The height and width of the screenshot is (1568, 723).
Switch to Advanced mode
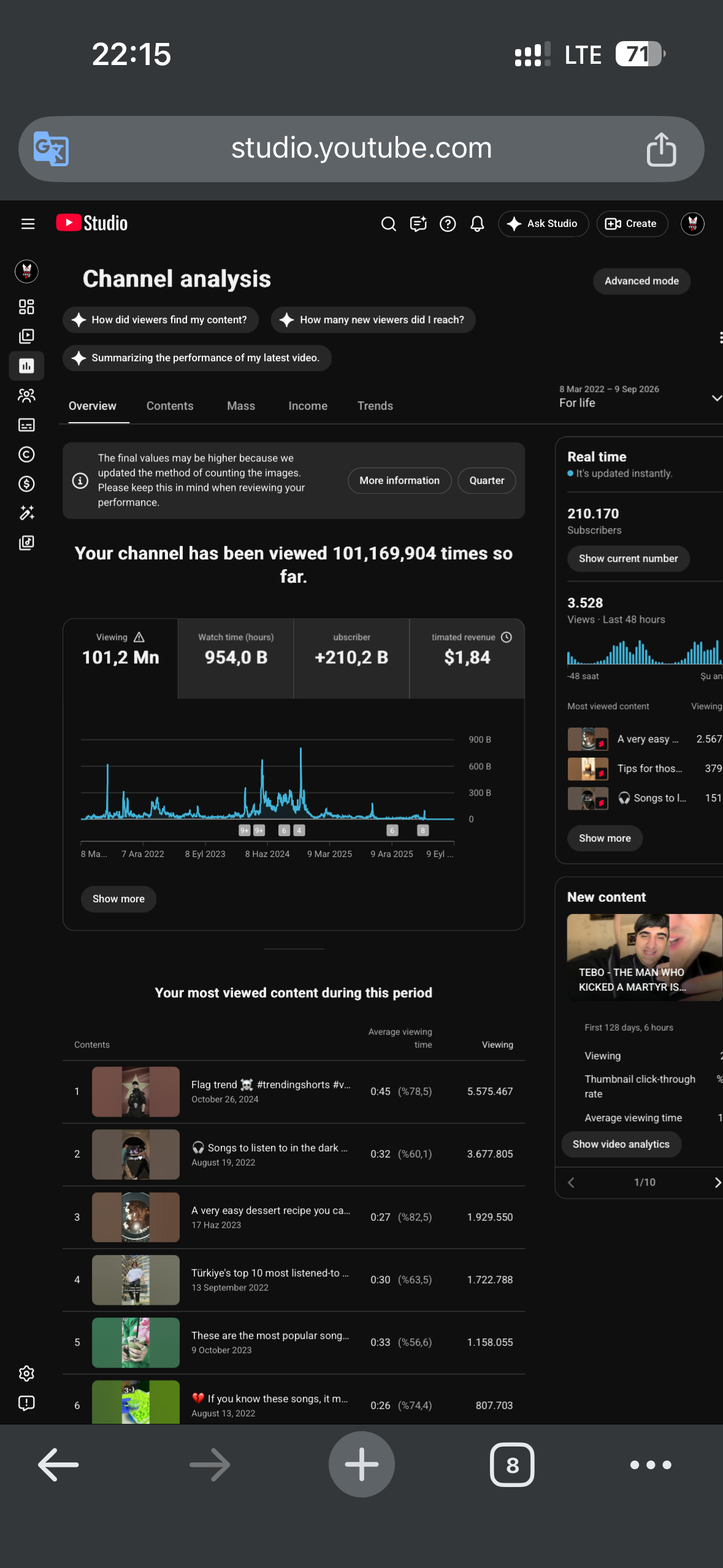pyautogui.click(x=641, y=281)
